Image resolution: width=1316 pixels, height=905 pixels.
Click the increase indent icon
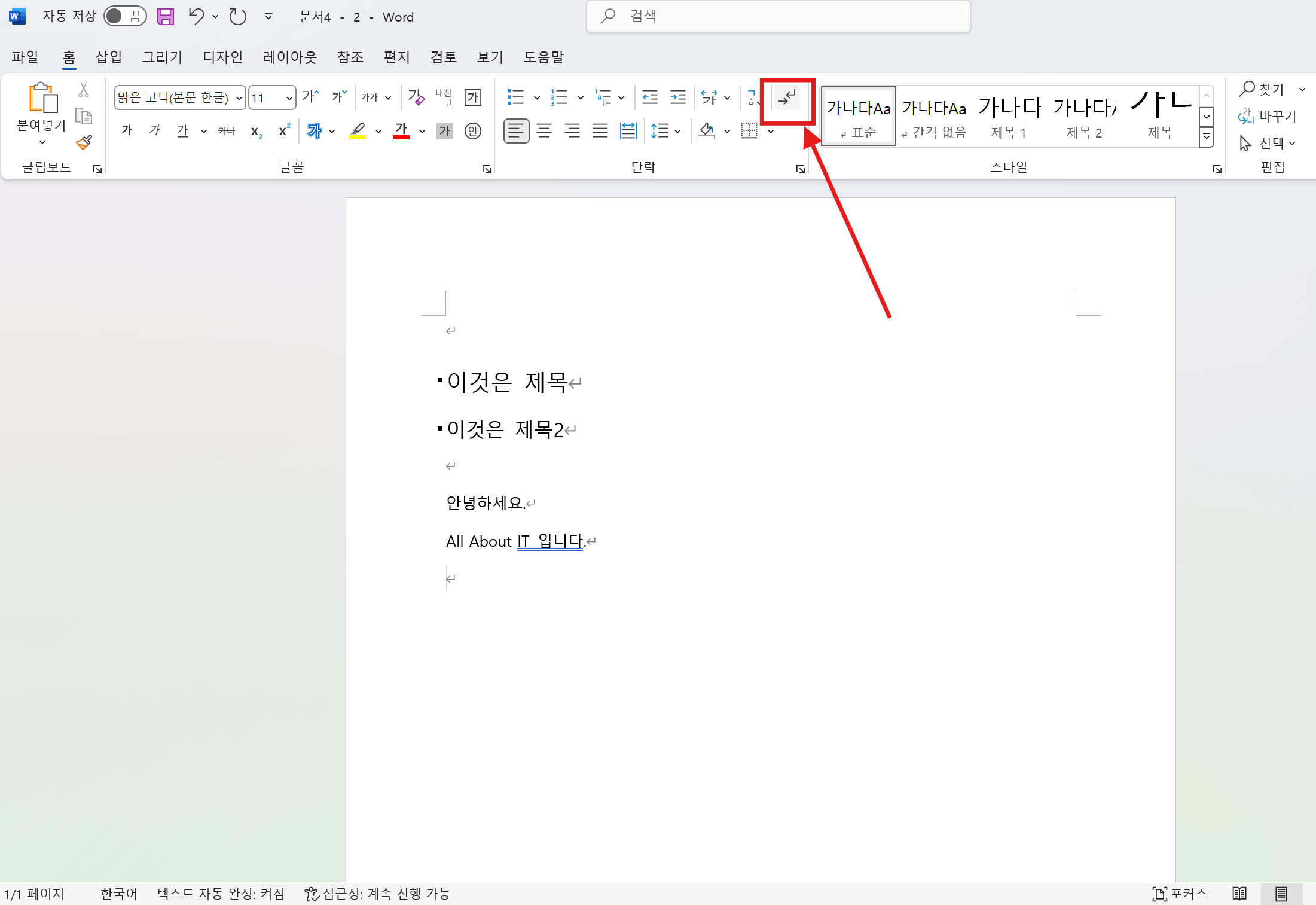pyautogui.click(x=677, y=97)
